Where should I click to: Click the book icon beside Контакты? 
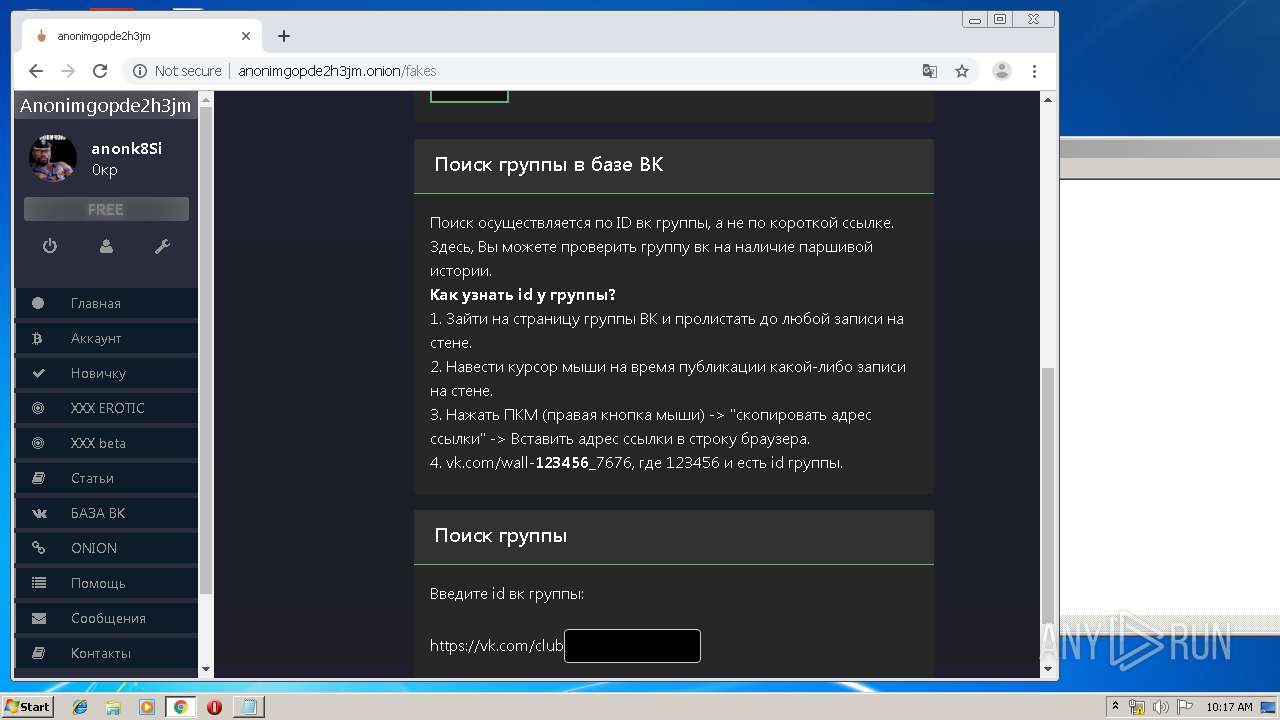[x=38, y=653]
